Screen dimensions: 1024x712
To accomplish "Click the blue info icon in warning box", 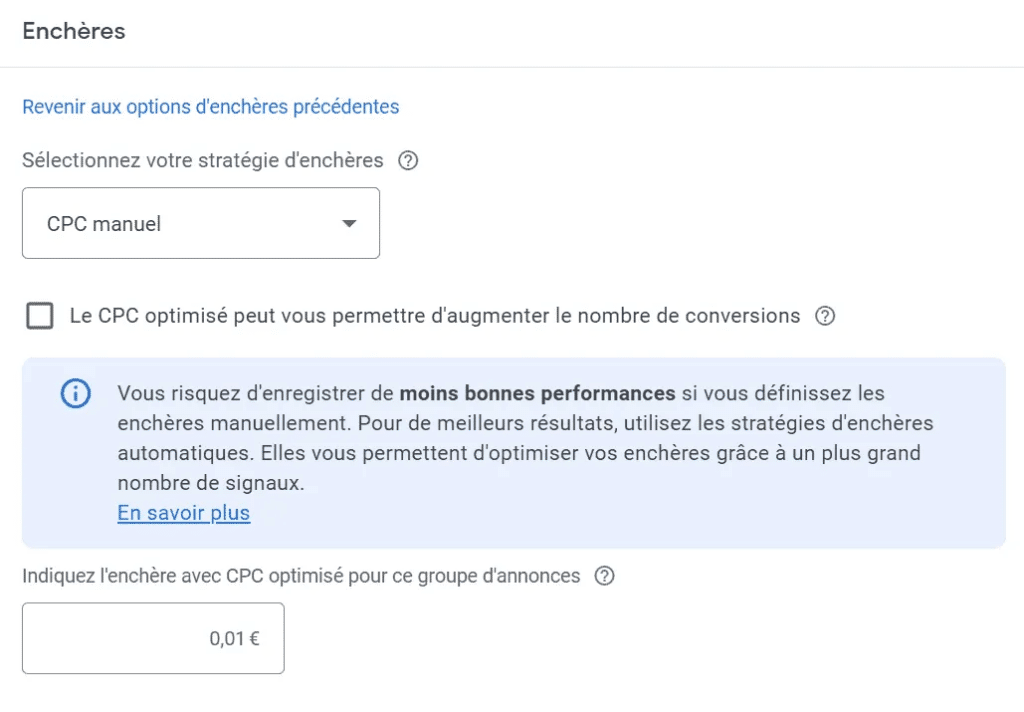I will coord(76,394).
